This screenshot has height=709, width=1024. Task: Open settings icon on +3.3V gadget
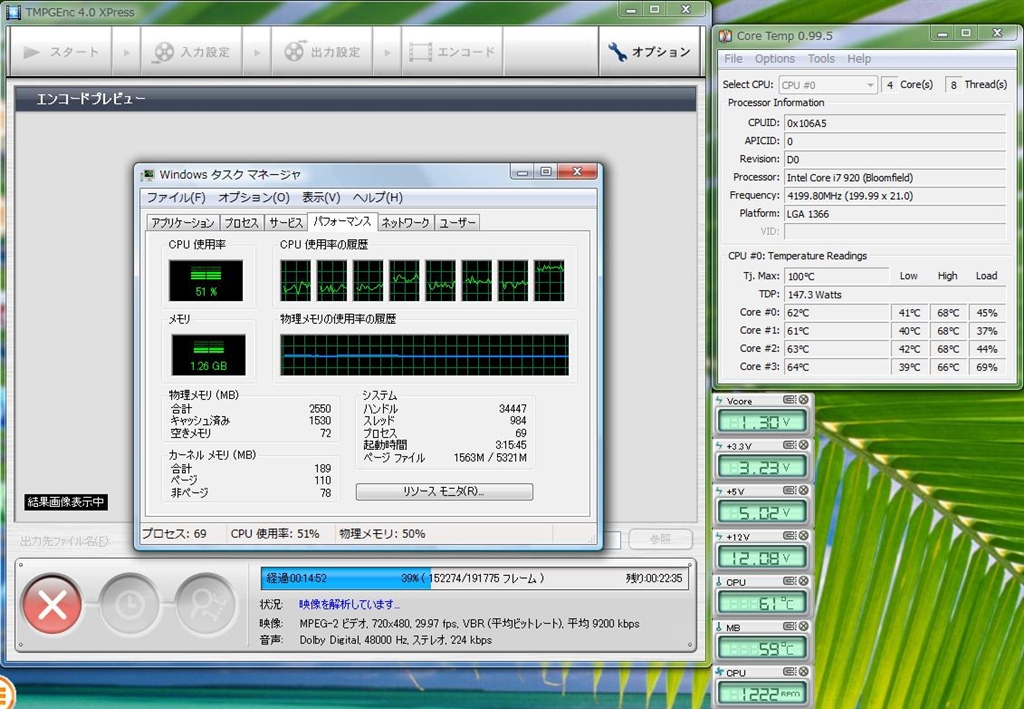point(790,445)
